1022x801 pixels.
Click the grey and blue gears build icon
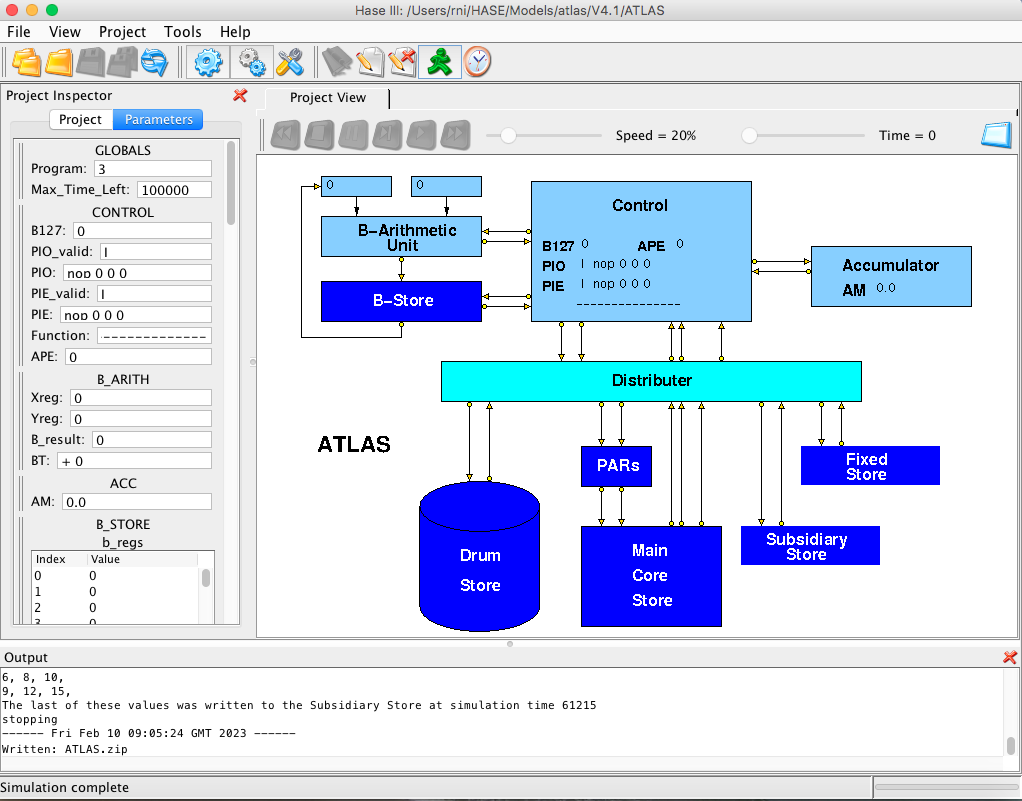[252, 63]
